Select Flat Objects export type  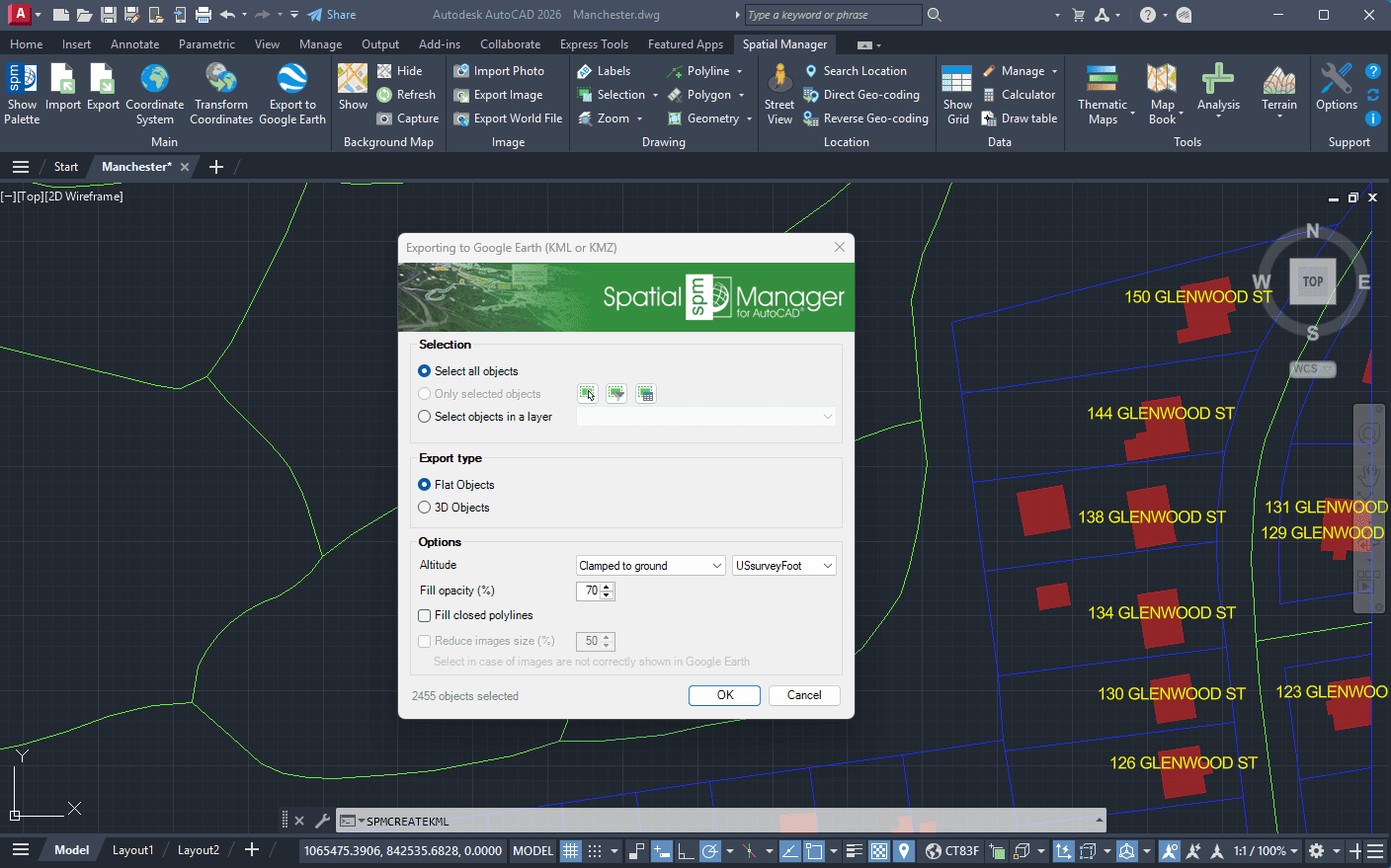[425, 485]
